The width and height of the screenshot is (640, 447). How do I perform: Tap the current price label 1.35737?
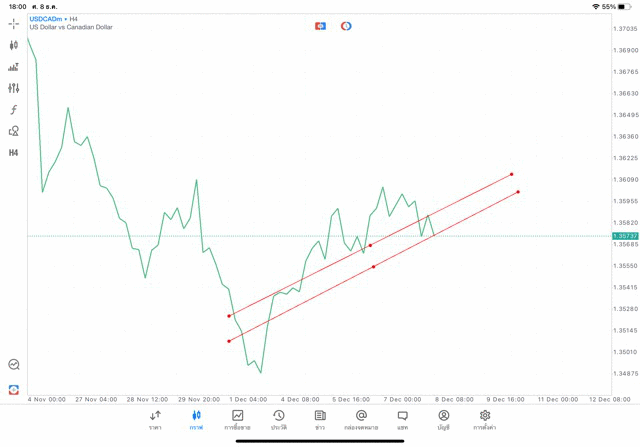(x=625, y=236)
